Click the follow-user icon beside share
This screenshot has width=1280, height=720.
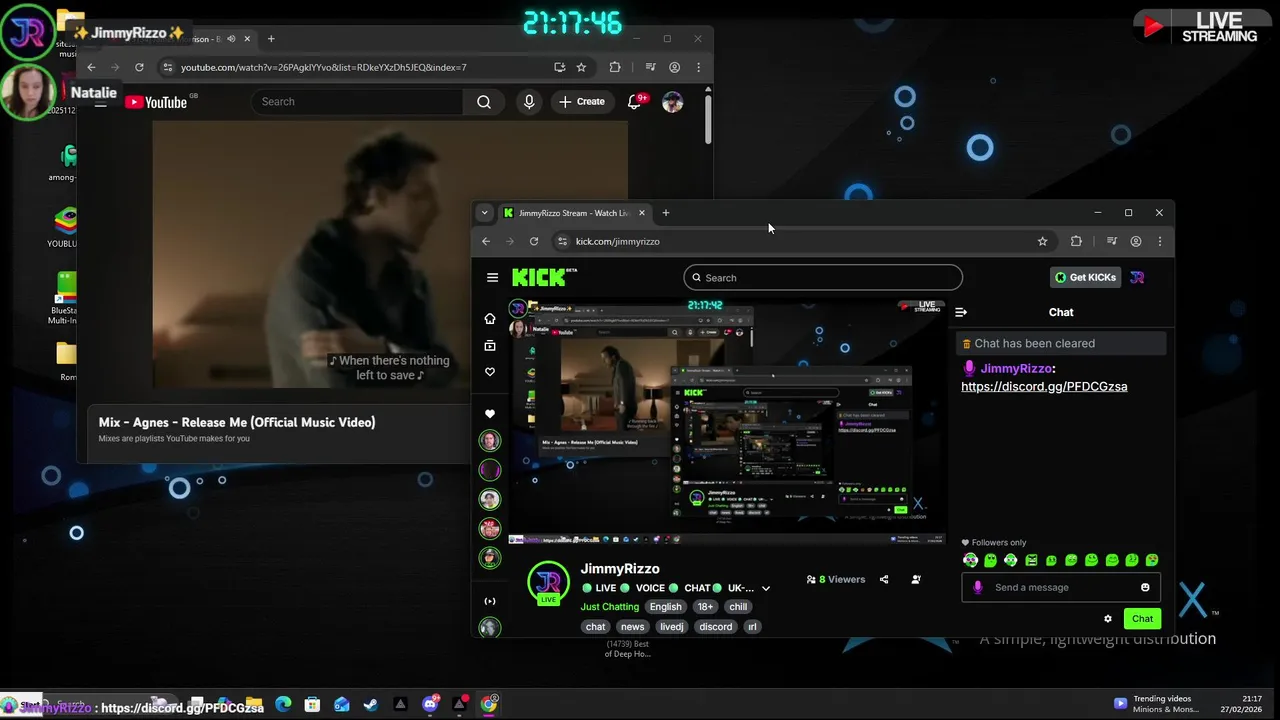pyautogui.click(x=916, y=579)
